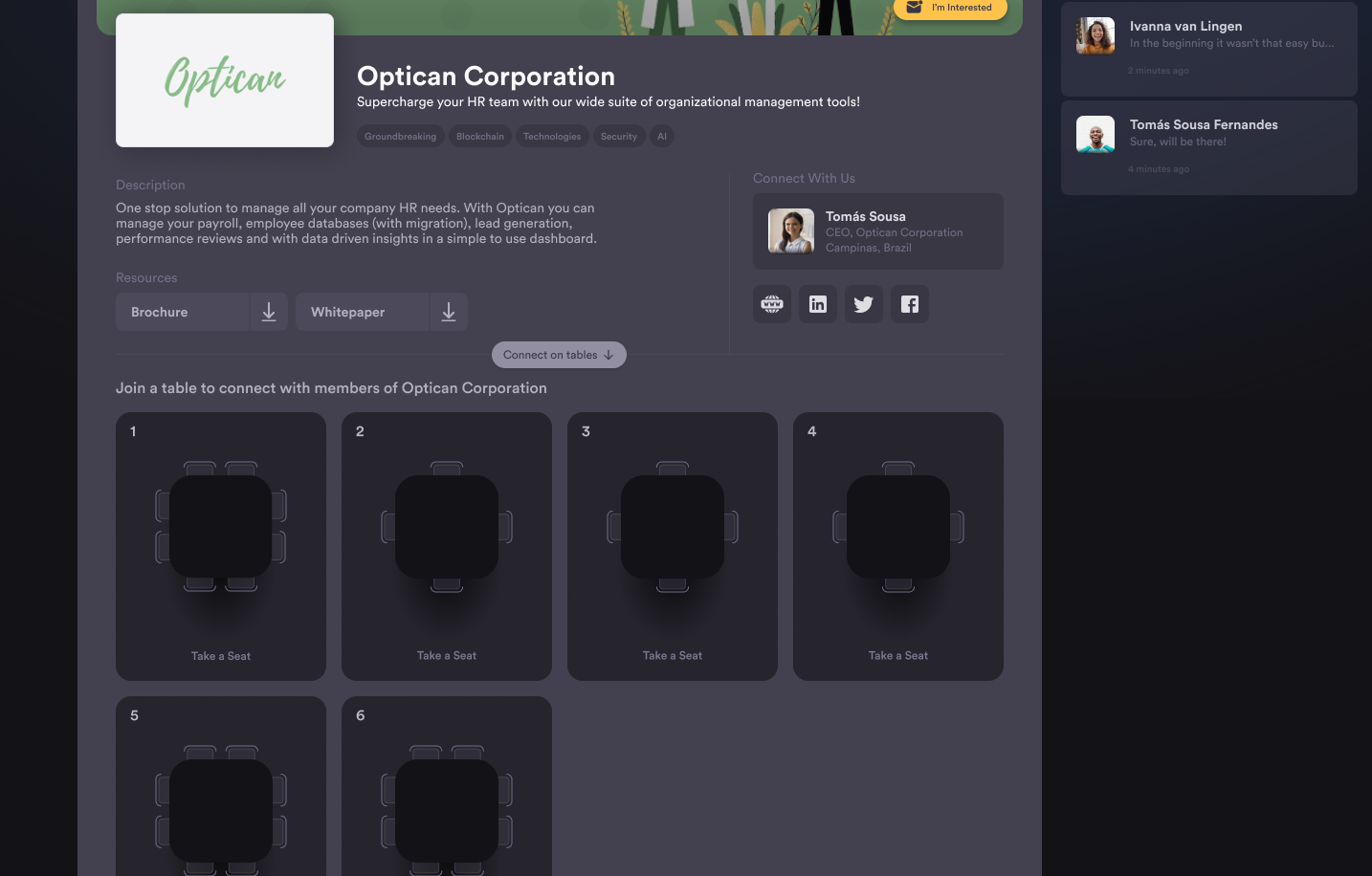Open the company website globe icon
The image size is (1372, 876).
pyautogui.click(x=771, y=304)
